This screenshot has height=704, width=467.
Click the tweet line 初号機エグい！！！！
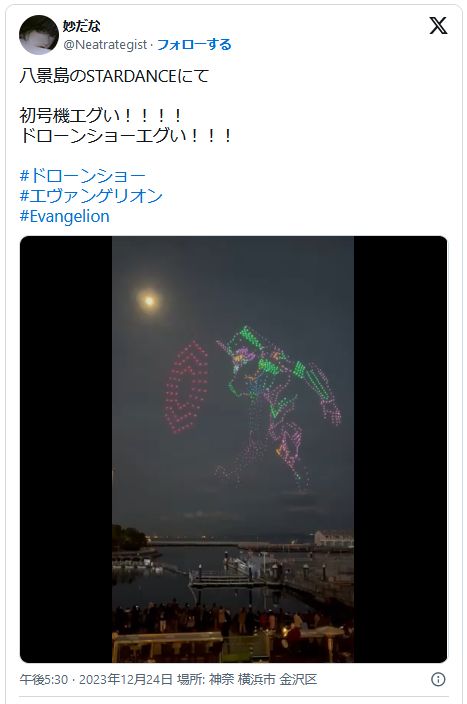coord(102,115)
